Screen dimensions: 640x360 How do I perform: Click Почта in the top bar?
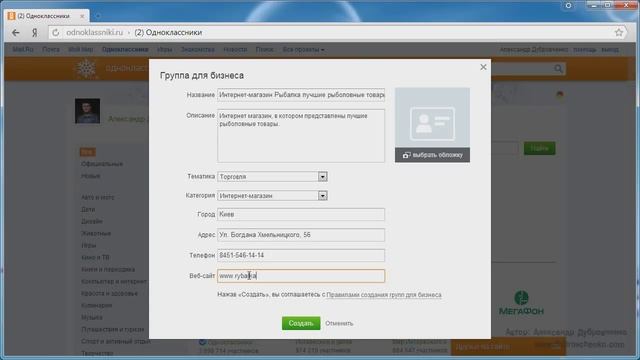coord(51,49)
